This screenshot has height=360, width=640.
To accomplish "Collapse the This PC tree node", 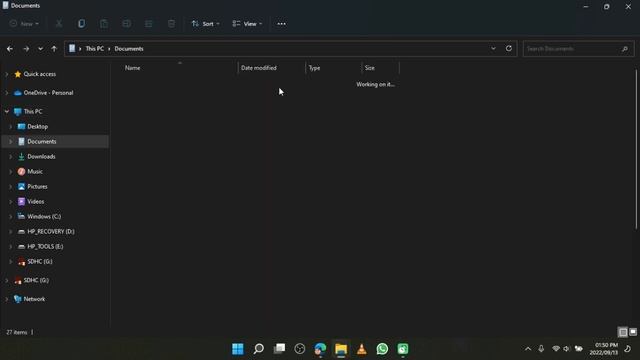I will point(7,111).
